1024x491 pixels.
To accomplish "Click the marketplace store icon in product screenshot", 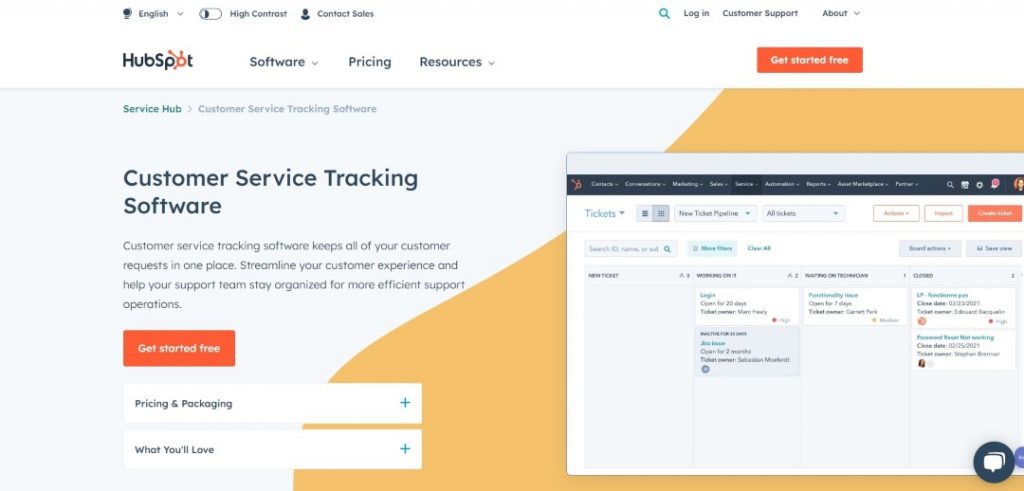I will [x=965, y=185].
